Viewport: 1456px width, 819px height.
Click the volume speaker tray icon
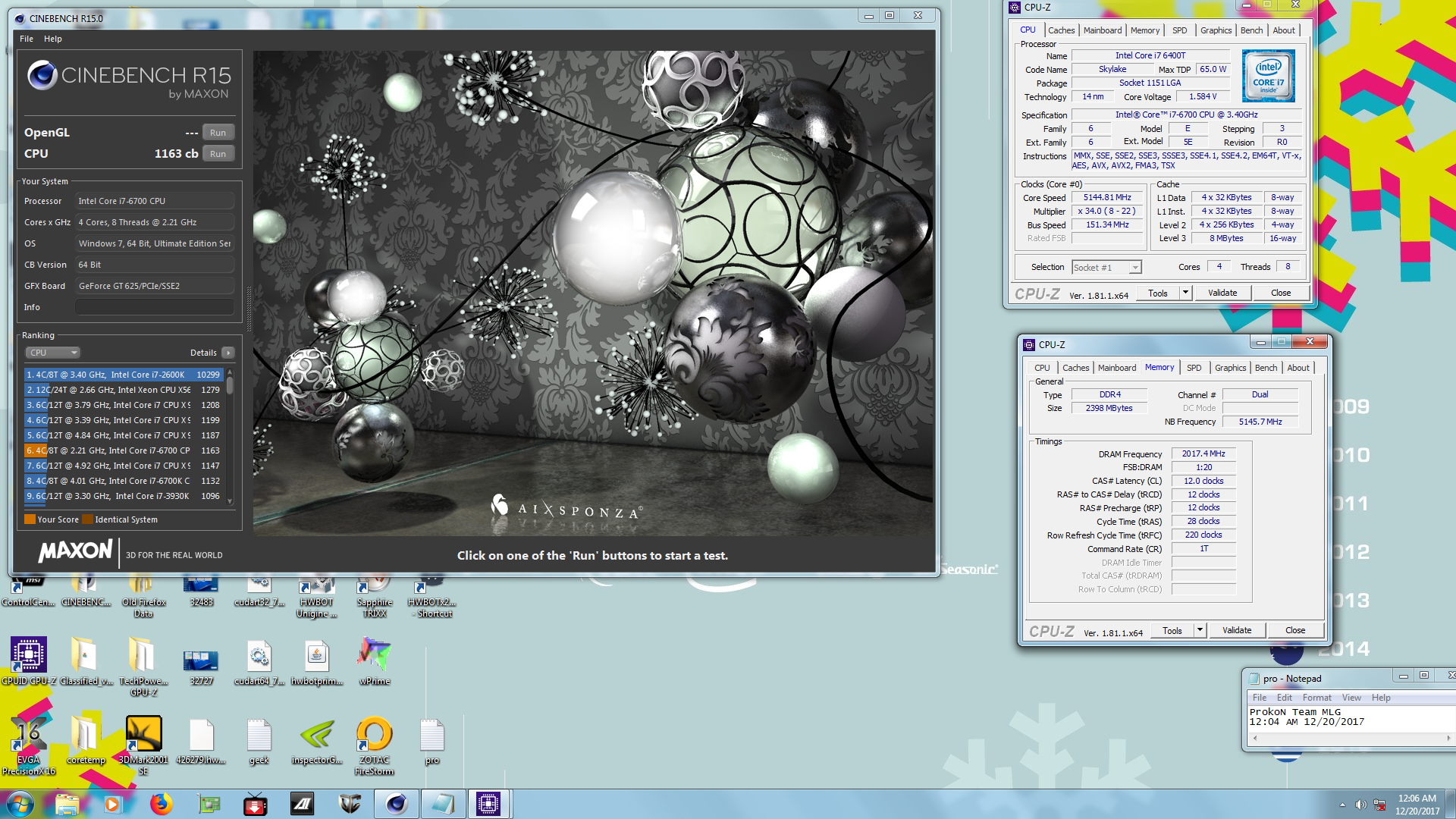[1360, 805]
